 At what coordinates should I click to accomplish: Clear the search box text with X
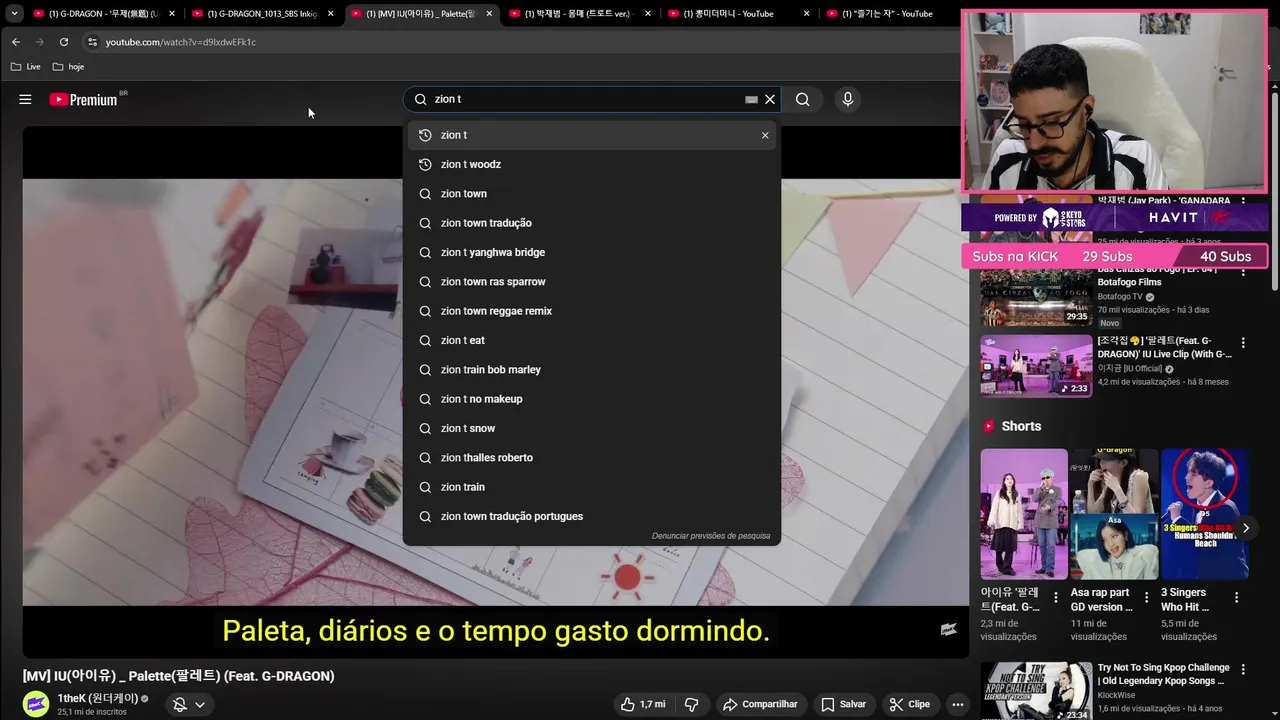770,99
